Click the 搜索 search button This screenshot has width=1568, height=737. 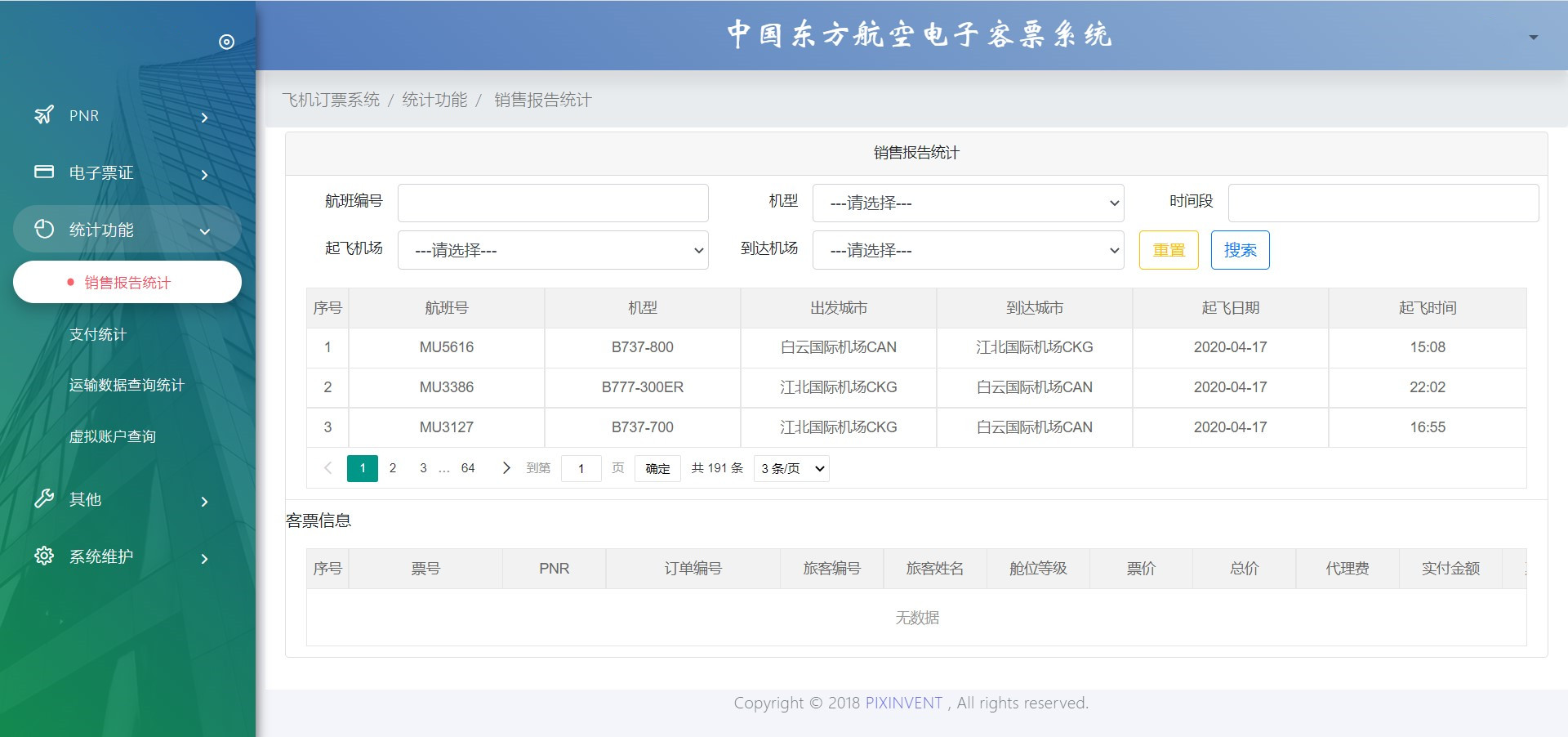(1240, 250)
